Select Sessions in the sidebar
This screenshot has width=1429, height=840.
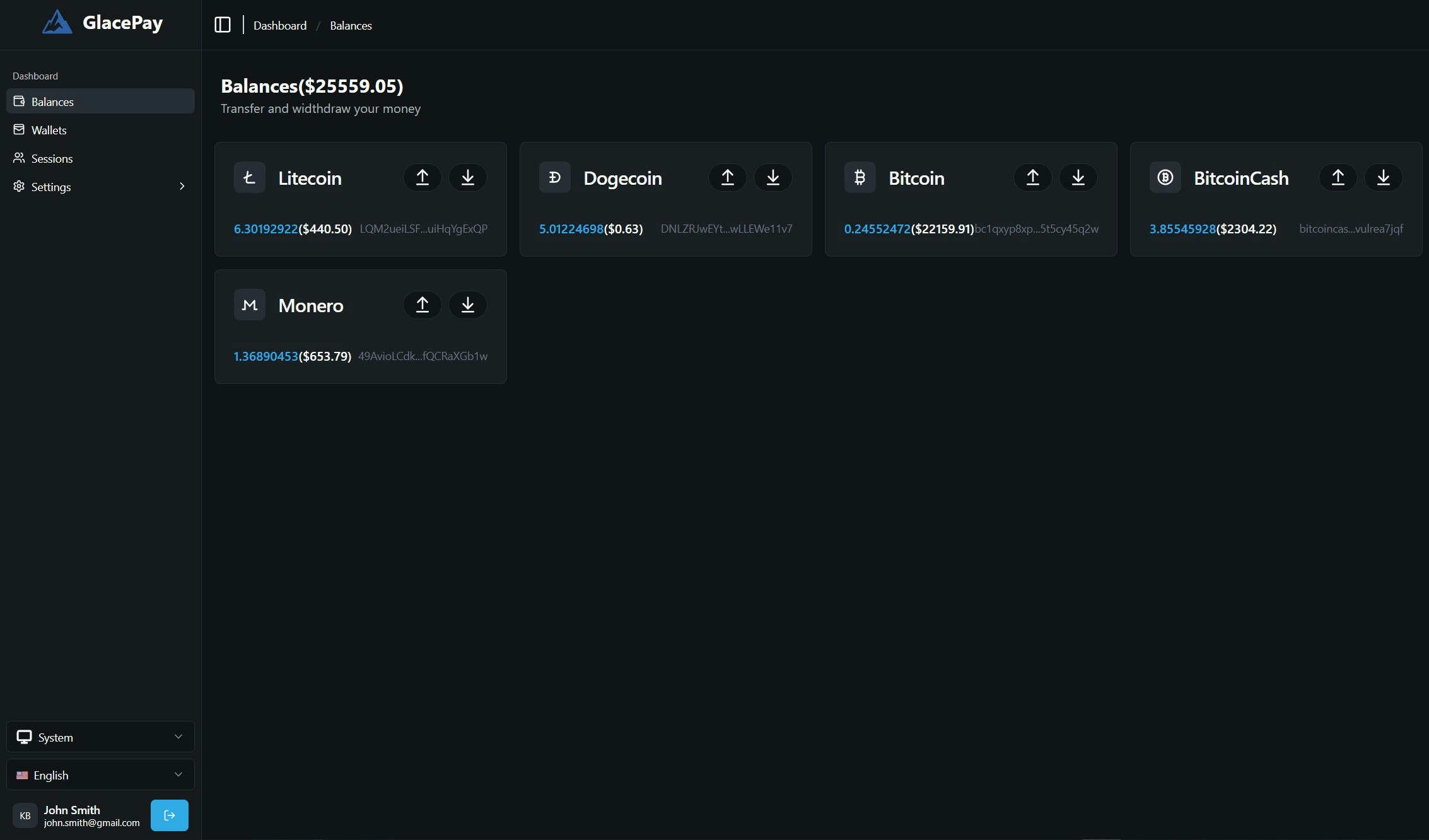[100, 158]
